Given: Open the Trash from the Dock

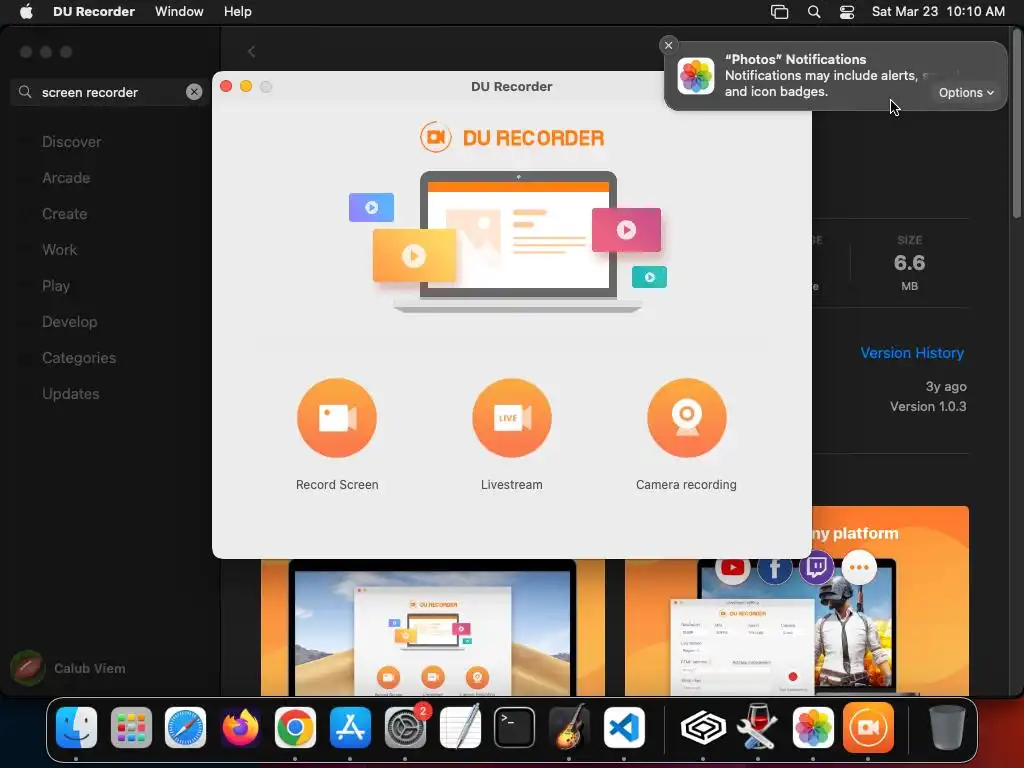Looking at the screenshot, I should [947, 727].
